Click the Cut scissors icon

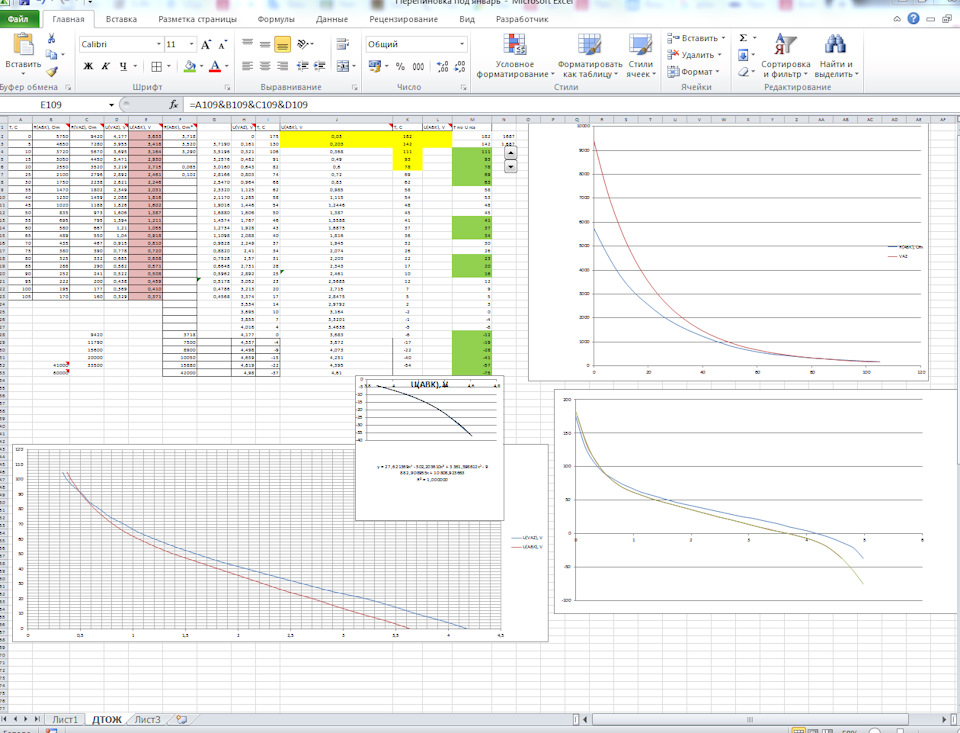tap(52, 39)
